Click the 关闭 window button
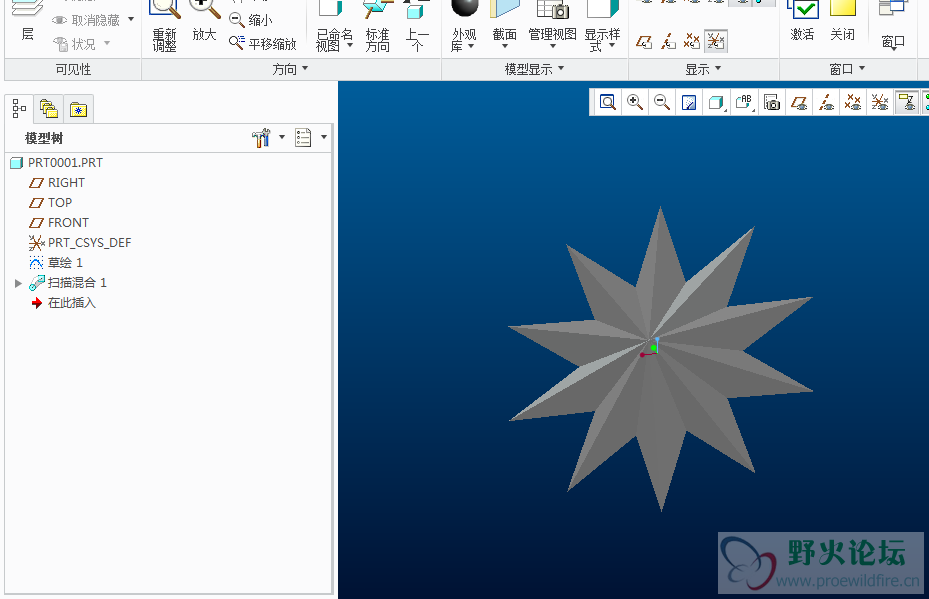 (x=843, y=22)
